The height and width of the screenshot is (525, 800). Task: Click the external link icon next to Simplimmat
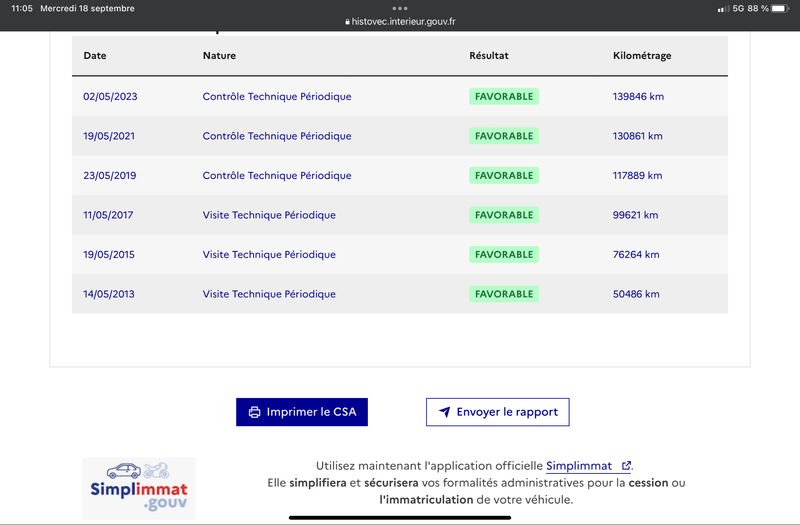(626, 465)
